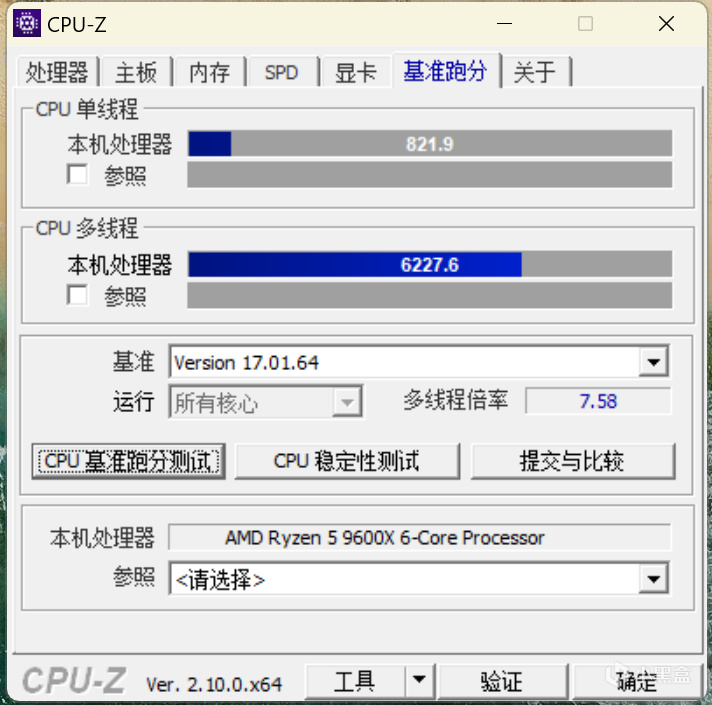
Task: Enable the single-thread 参照 checkbox
Action: [x=77, y=175]
